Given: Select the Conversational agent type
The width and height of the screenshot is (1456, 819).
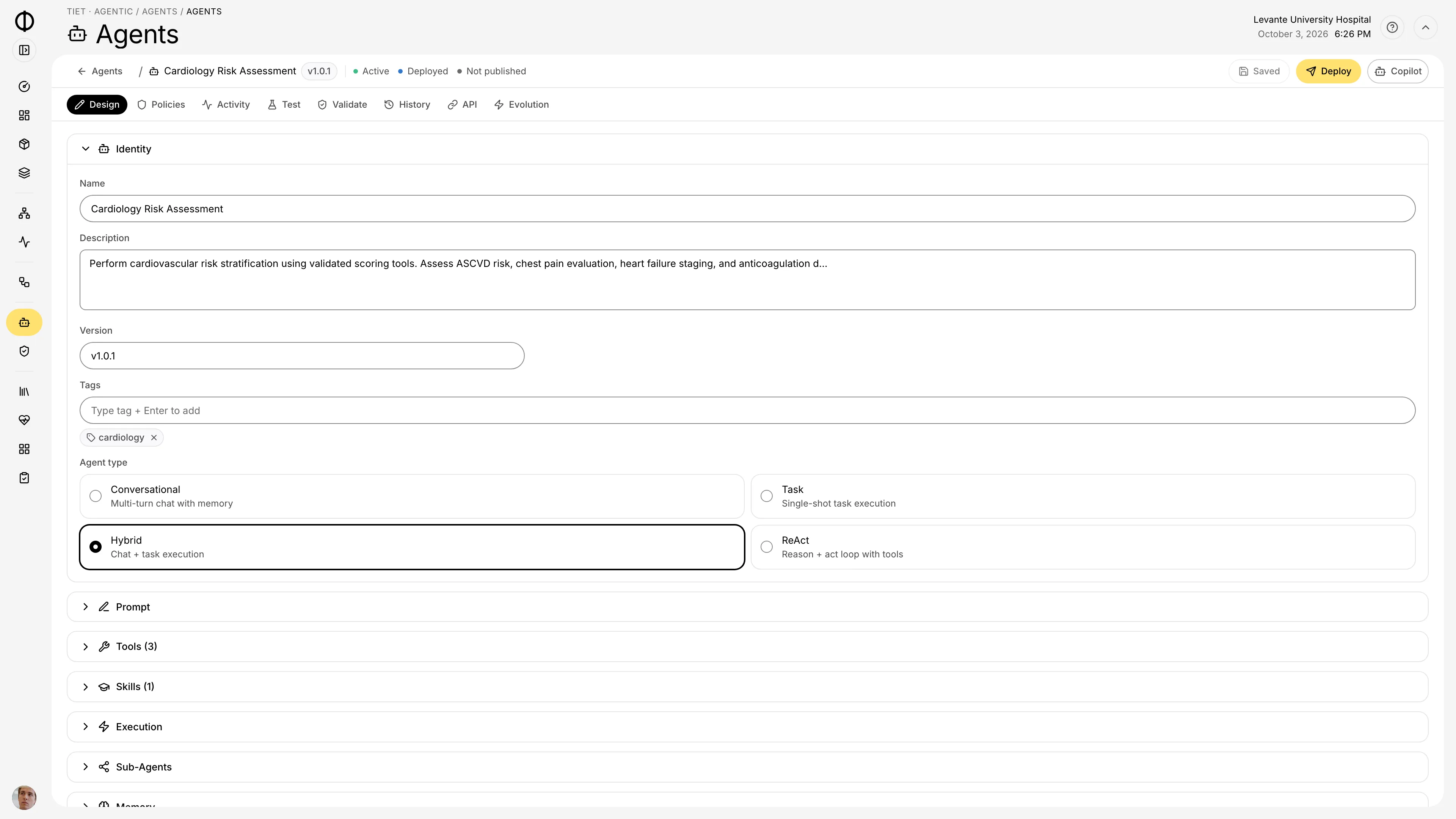Looking at the screenshot, I should pyautogui.click(x=411, y=496).
